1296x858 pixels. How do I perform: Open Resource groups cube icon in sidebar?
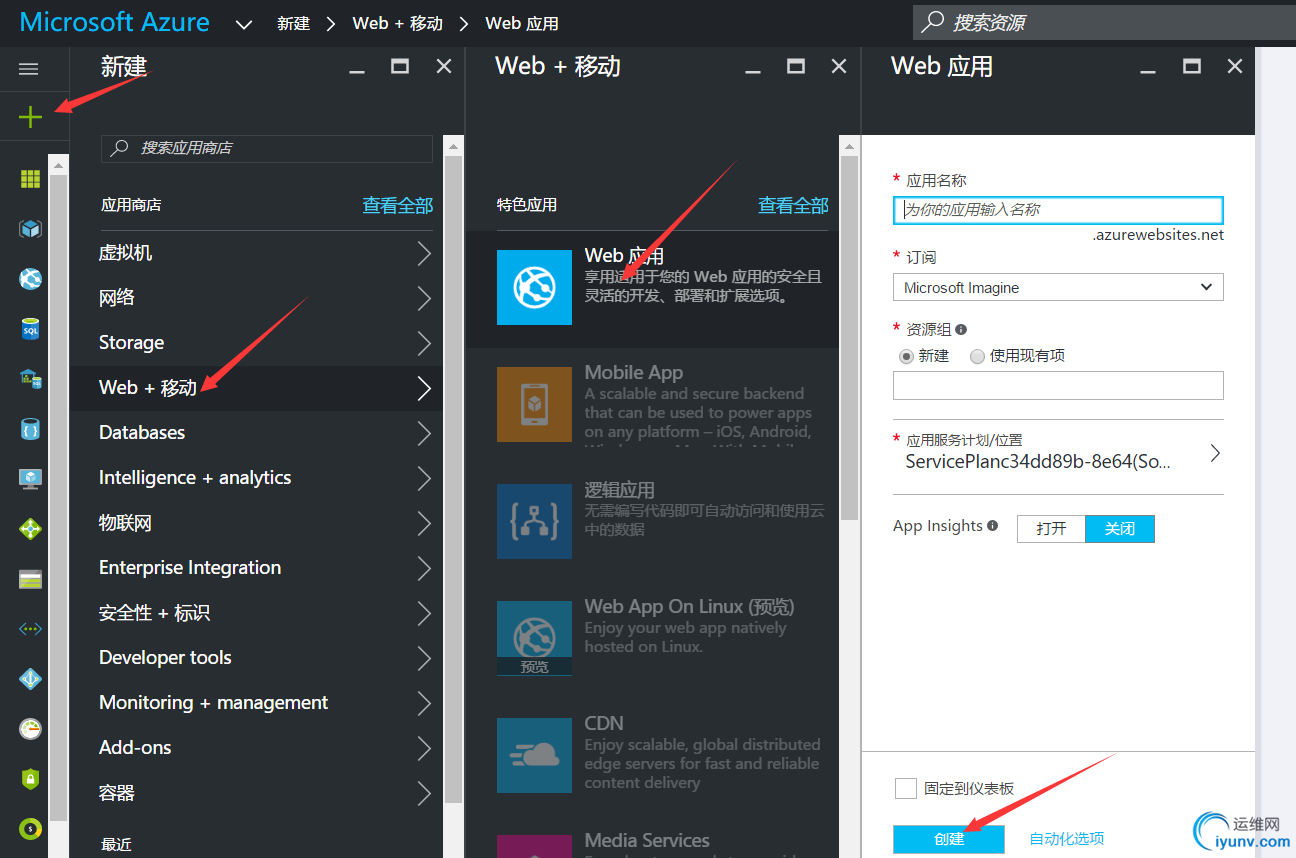coord(30,229)
